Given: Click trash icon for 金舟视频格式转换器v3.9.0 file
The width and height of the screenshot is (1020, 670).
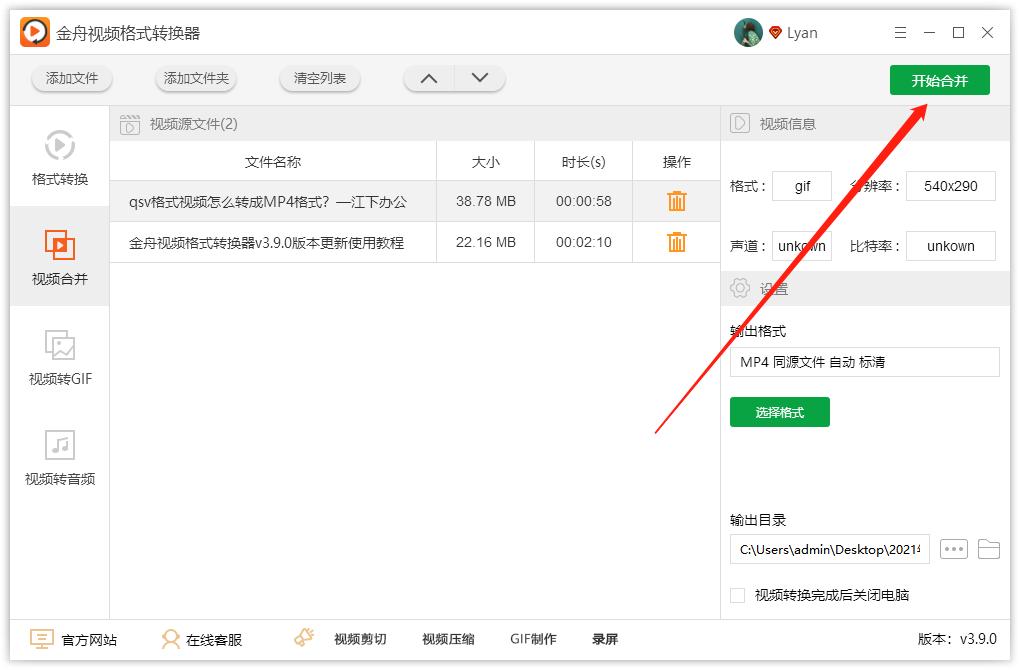Looking at the screenshot, I should (x=677, y=242).
